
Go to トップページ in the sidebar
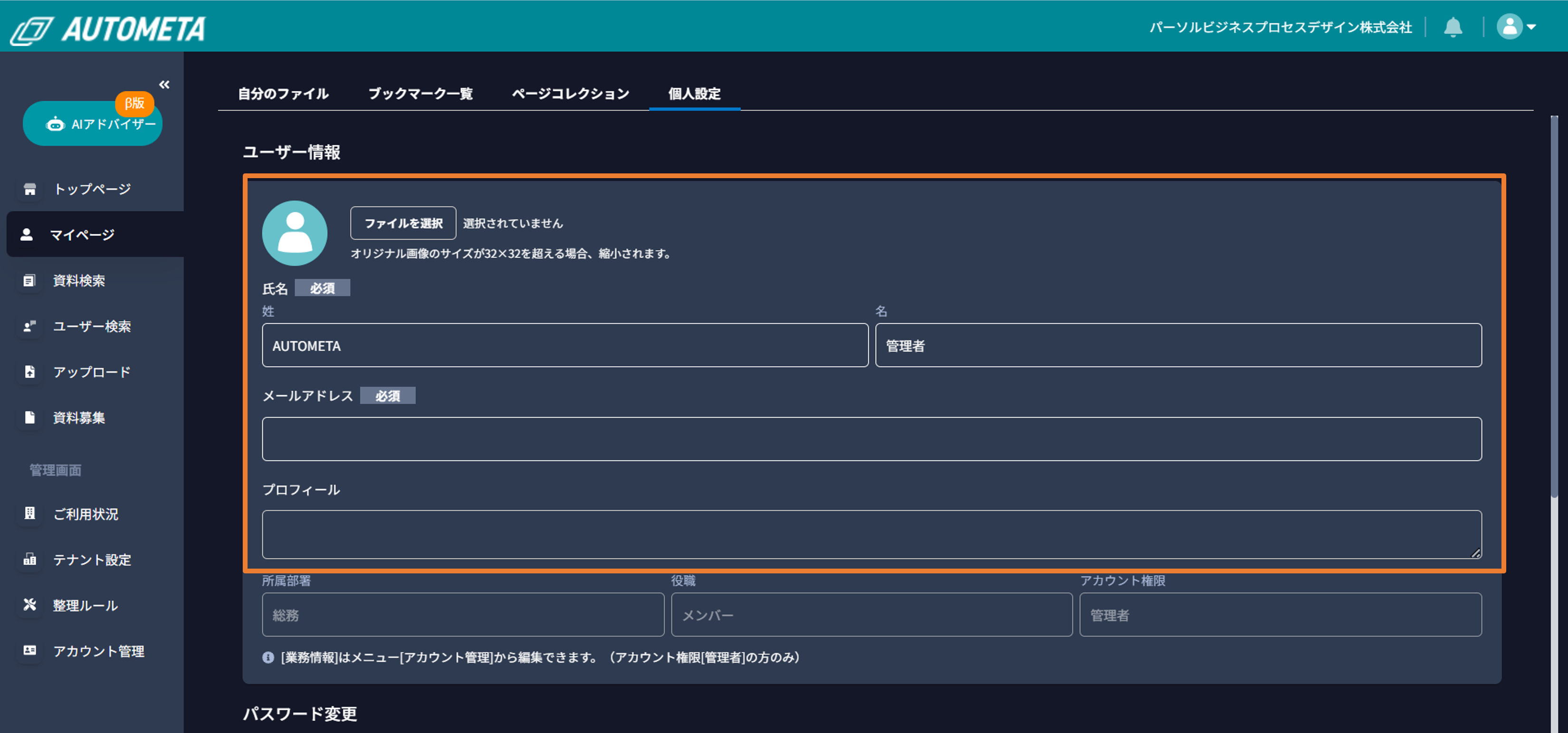point(92,190)
